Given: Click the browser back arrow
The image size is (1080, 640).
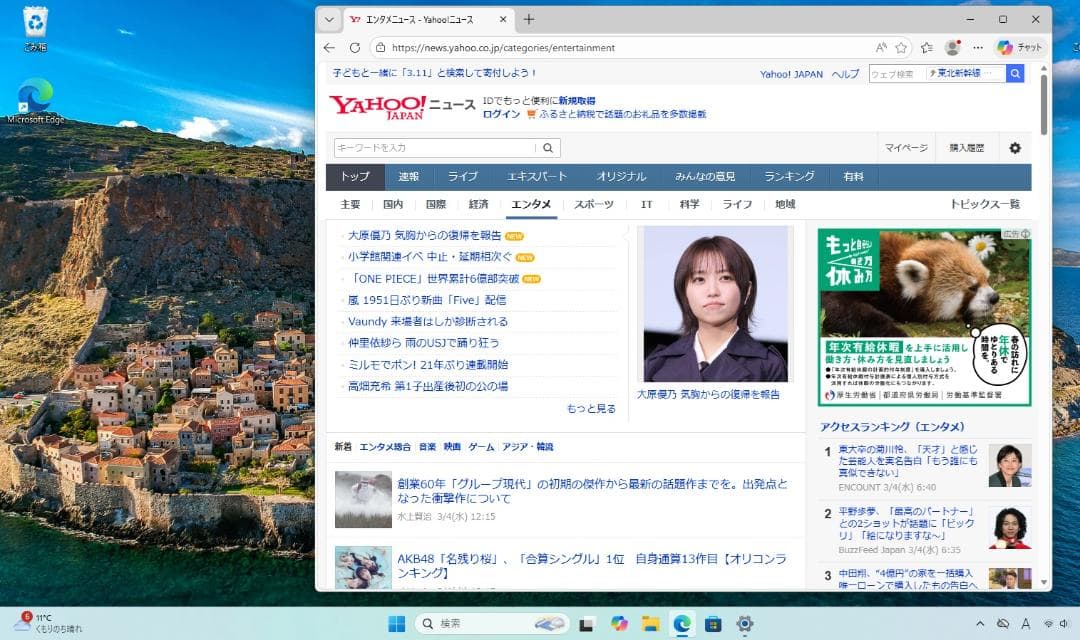Looking at the screenshot, I should click(329, 48).
